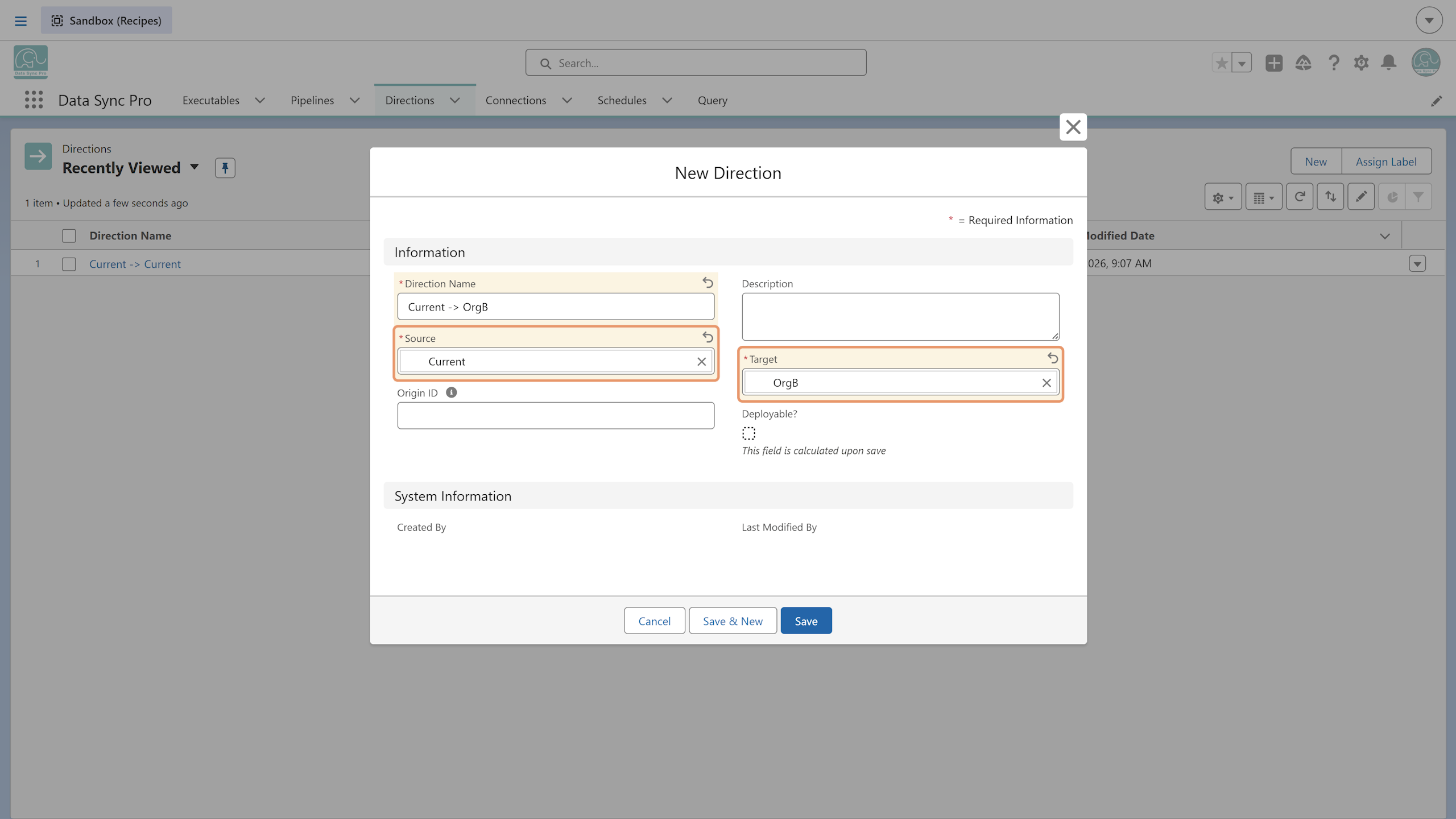This screenshot has height=819, width=1456.
Task: Click the Assign Label button
Action: pyautogui.click(x=1386, y=162)
